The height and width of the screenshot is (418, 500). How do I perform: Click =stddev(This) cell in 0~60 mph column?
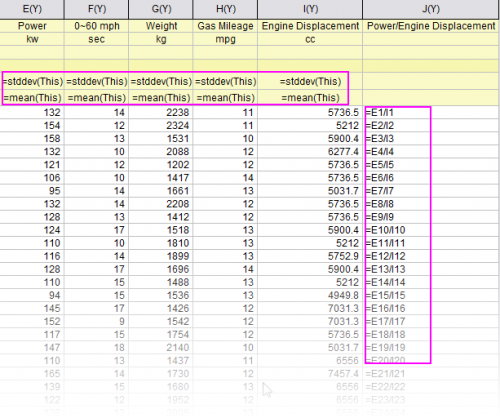click(97, 81)
